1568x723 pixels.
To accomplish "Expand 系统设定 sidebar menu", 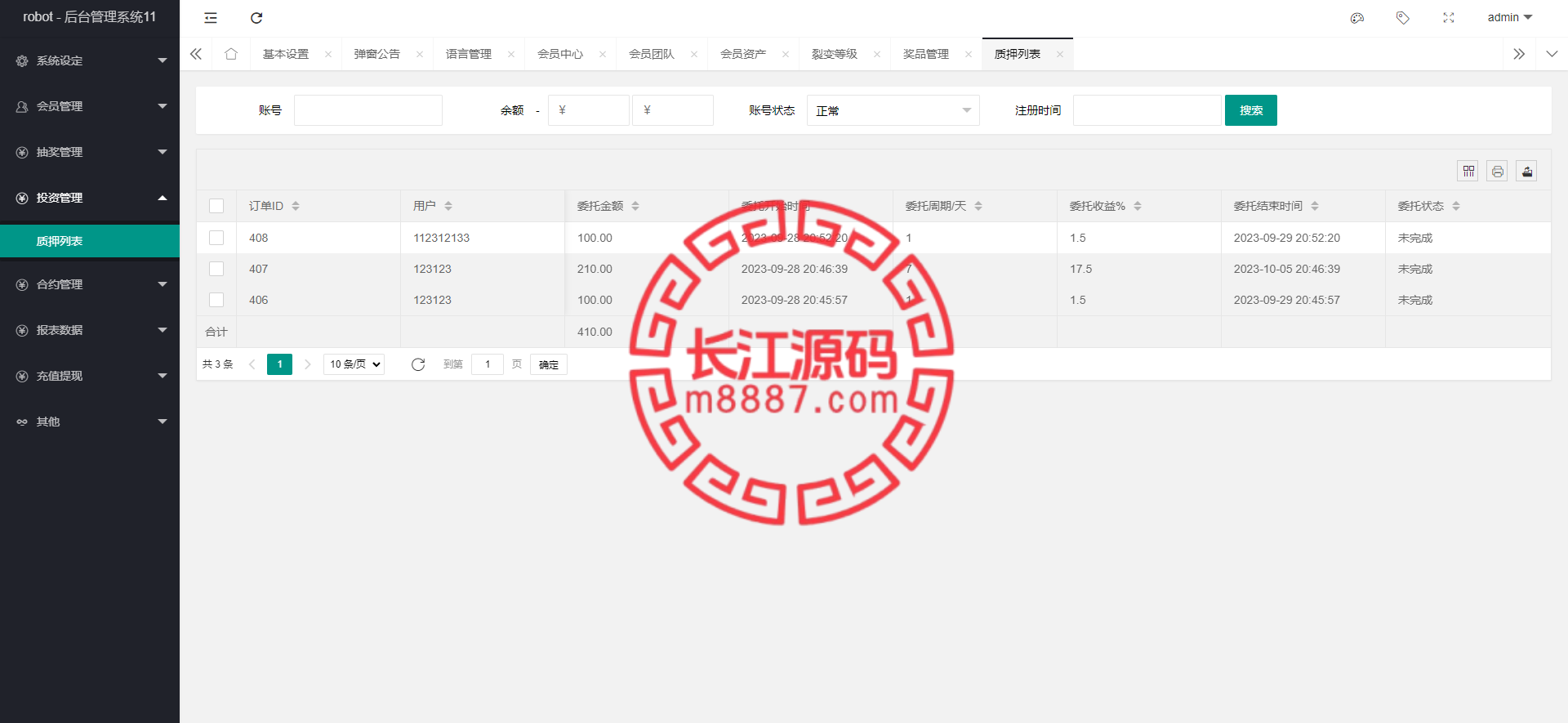I will pos(90,60).
